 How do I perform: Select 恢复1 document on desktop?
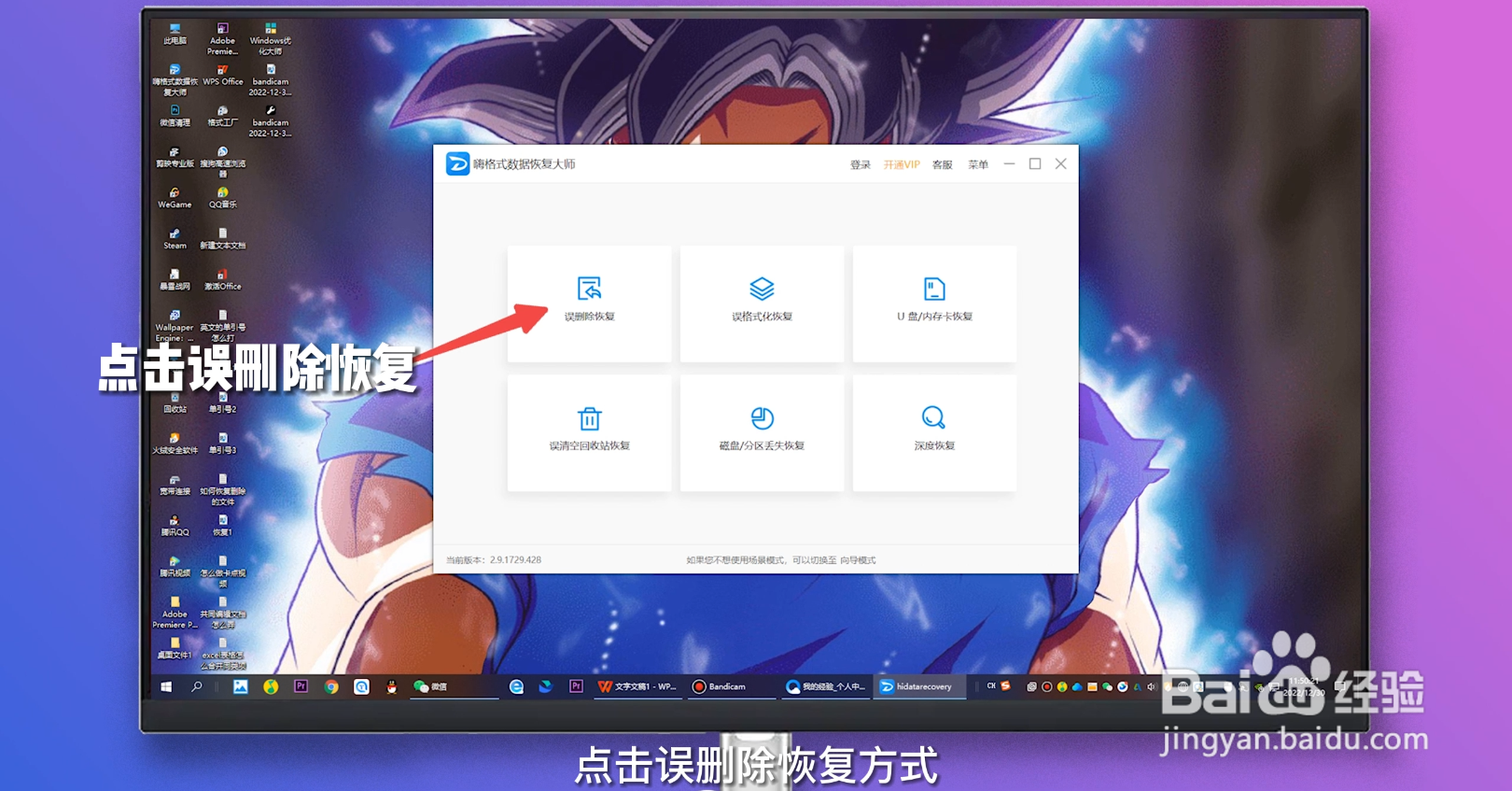tap(222, 526)
